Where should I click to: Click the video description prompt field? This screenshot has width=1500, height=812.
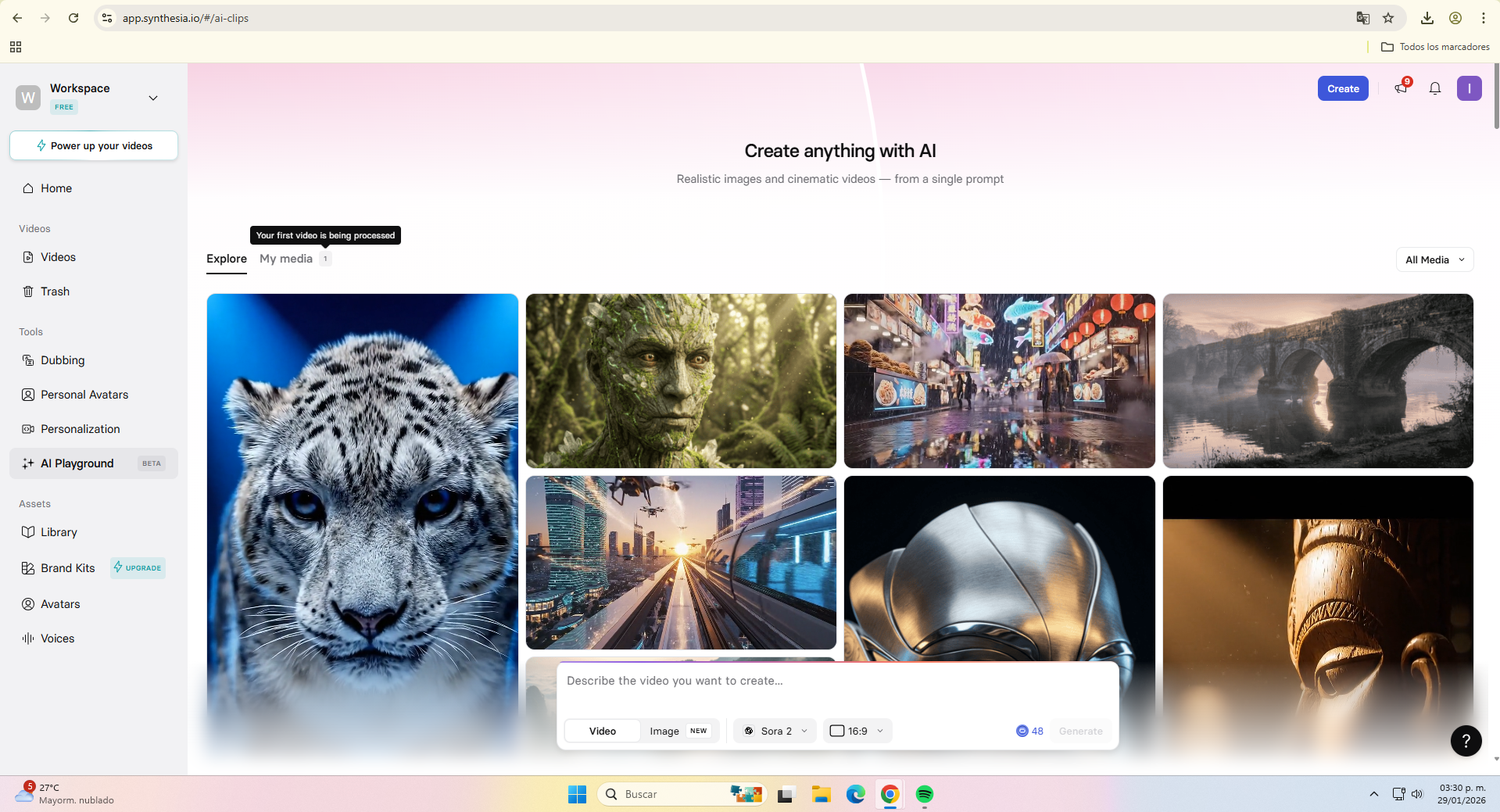pos(836,681)
